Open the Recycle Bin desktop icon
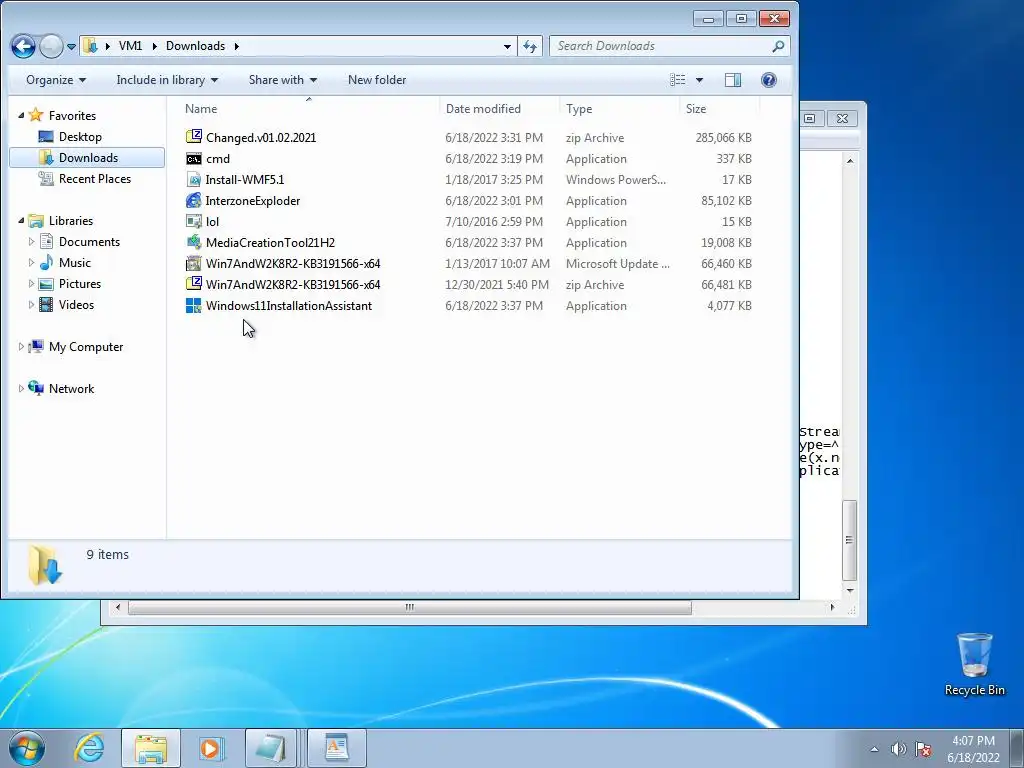1024x768 pixels. tap(974, 665)
